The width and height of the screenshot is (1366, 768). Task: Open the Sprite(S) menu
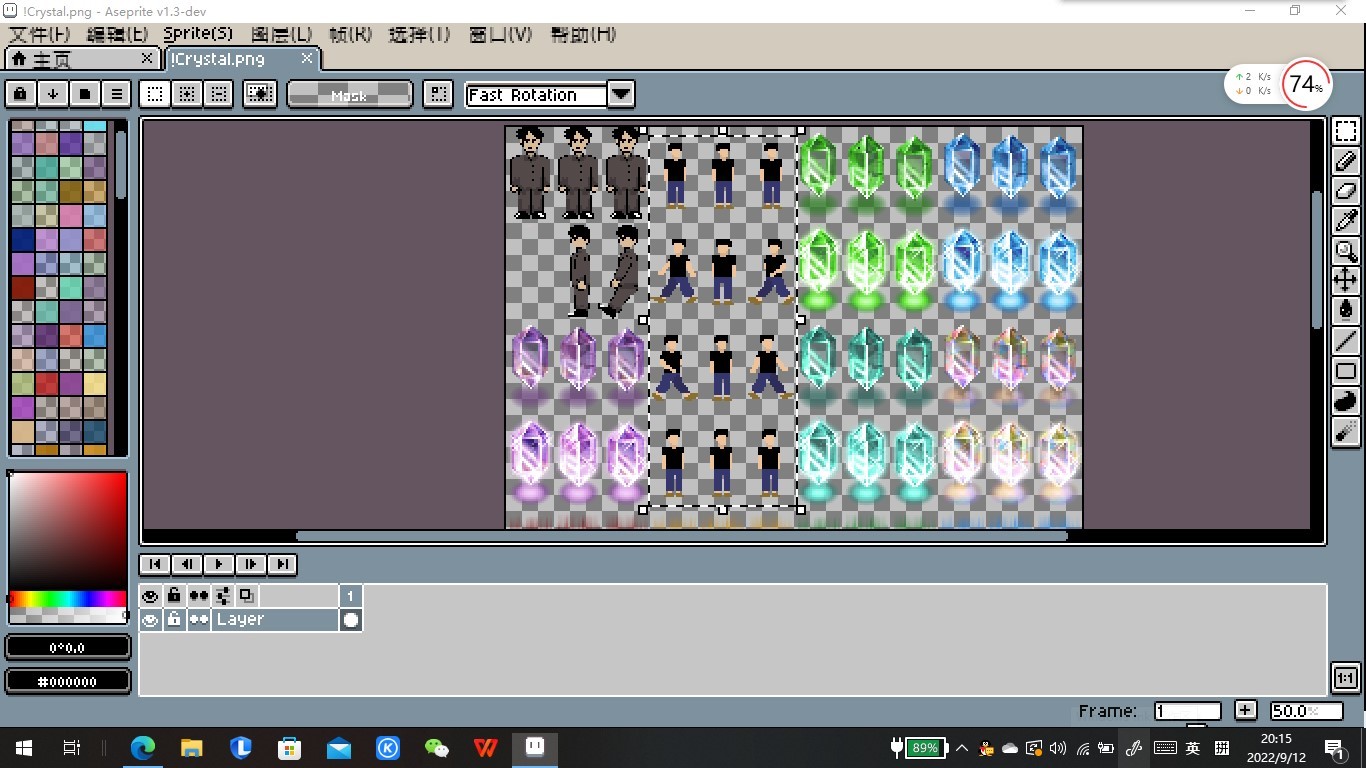(198, 34)
